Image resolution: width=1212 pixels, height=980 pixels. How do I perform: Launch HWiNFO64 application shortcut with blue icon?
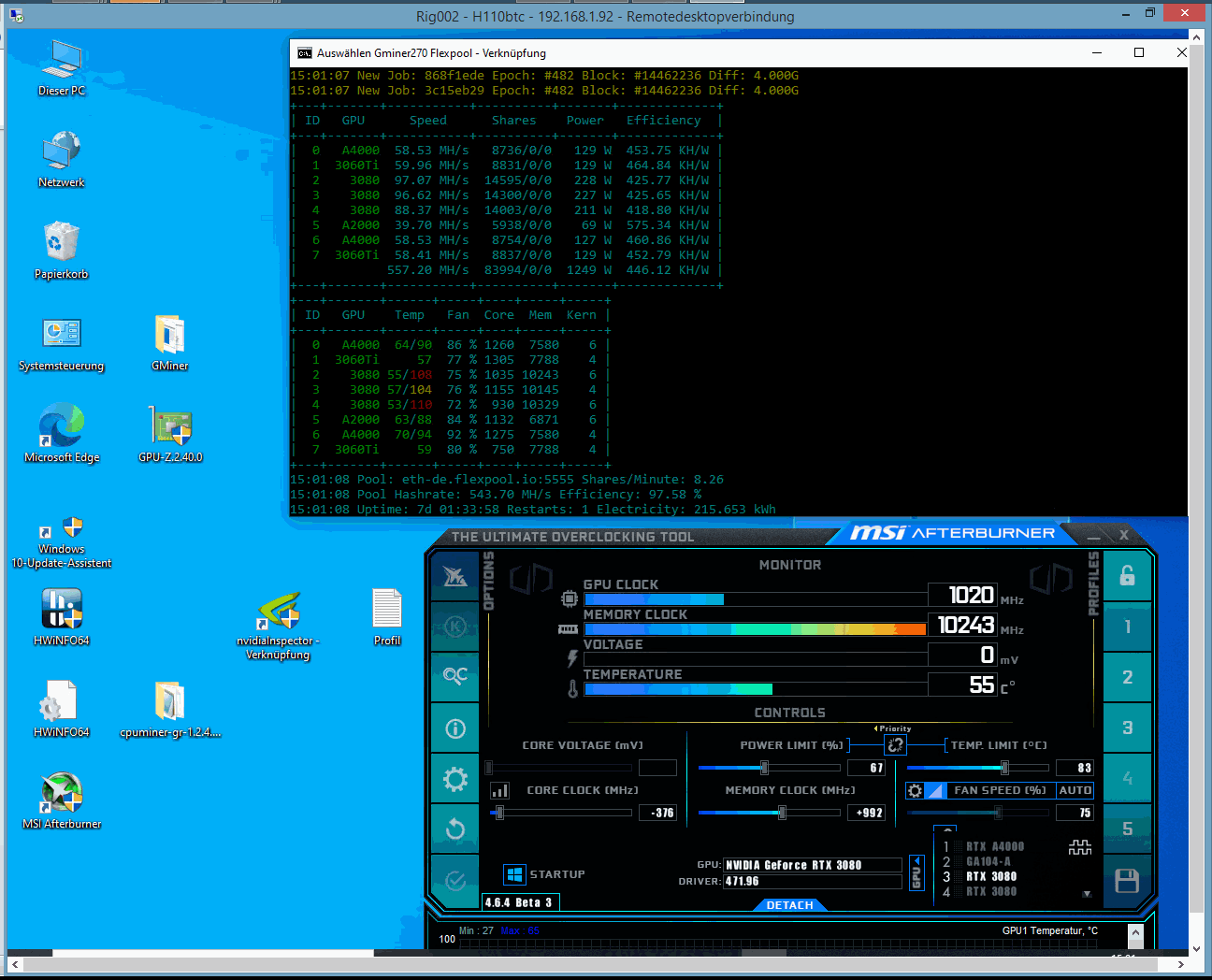tap(62, 617)
